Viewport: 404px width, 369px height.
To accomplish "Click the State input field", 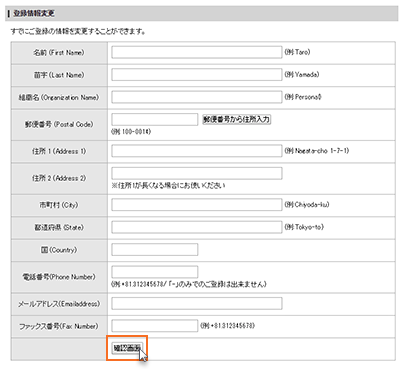I will (197, 227).
